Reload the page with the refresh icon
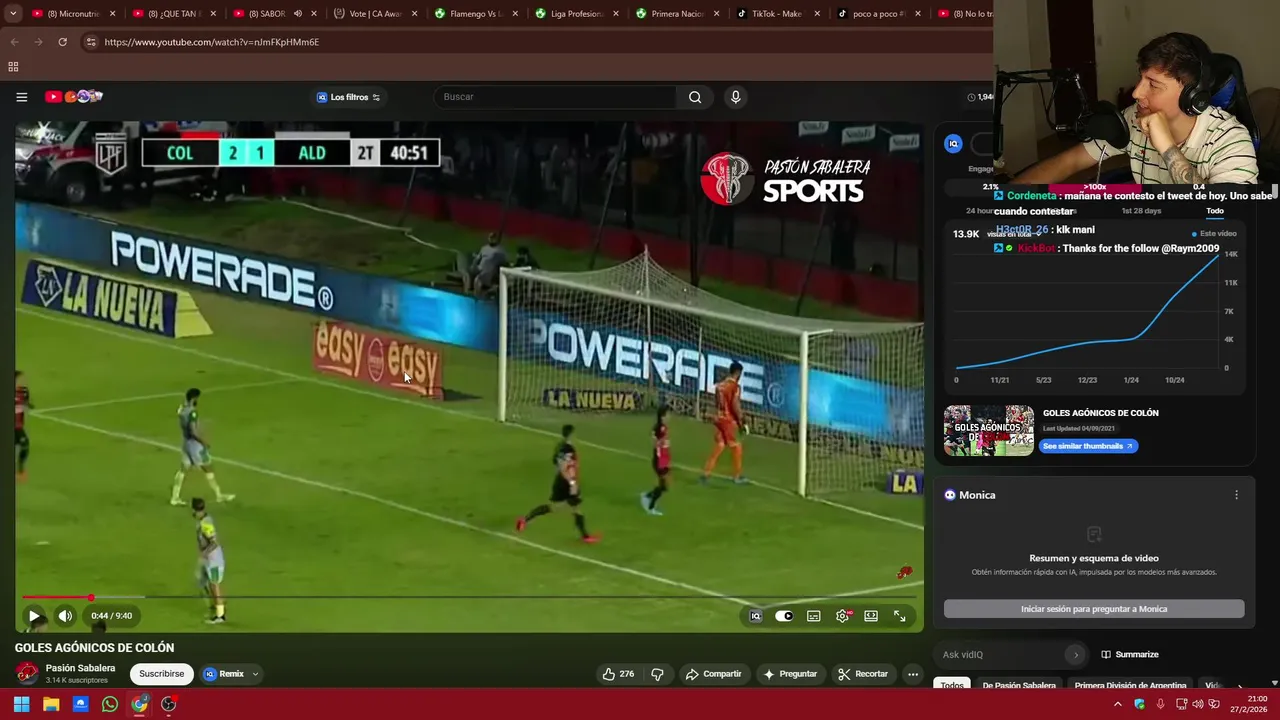1280x720 pixels. [x=62, y=42]
